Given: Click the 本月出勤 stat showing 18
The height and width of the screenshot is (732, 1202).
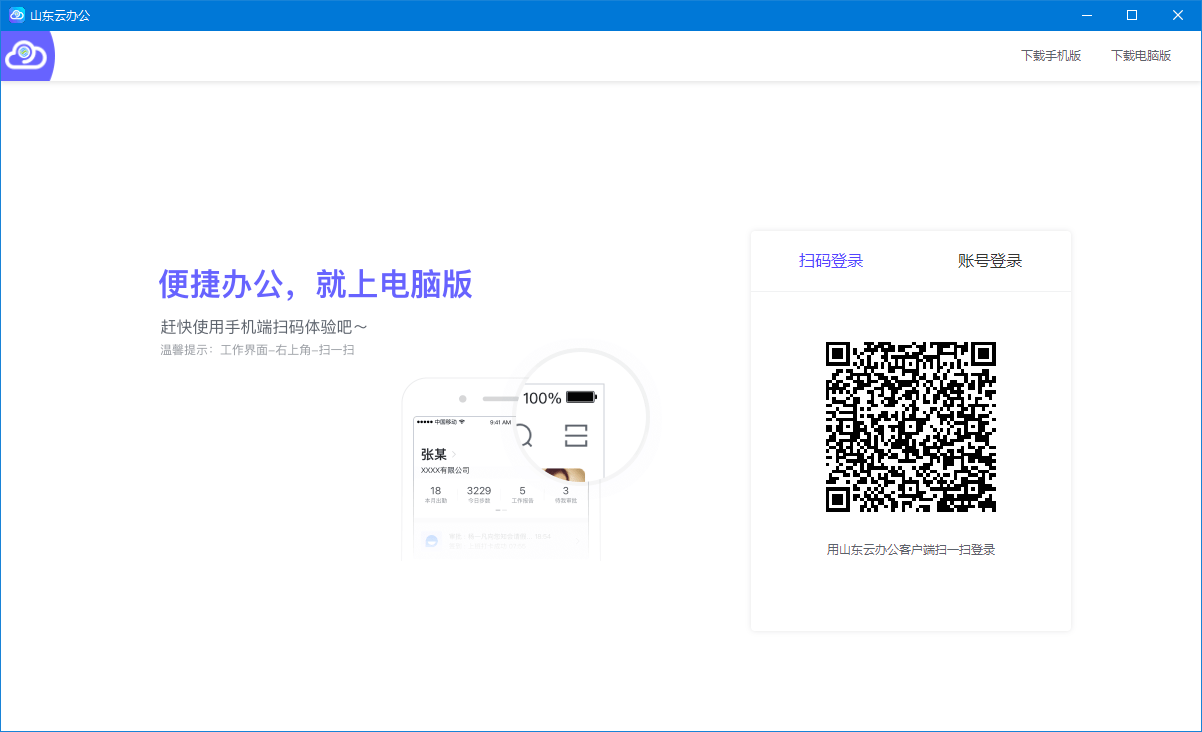Looking at the screenshot, I should pos(436,494).
